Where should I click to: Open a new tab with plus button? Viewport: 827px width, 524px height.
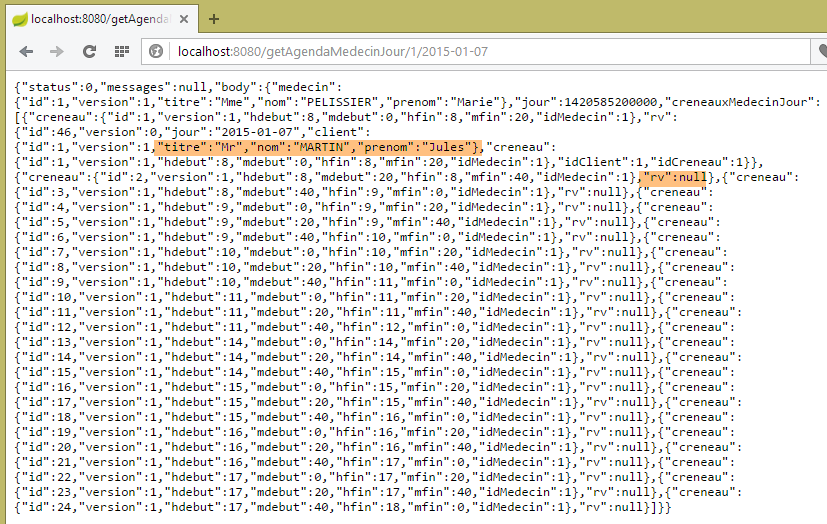213,18
